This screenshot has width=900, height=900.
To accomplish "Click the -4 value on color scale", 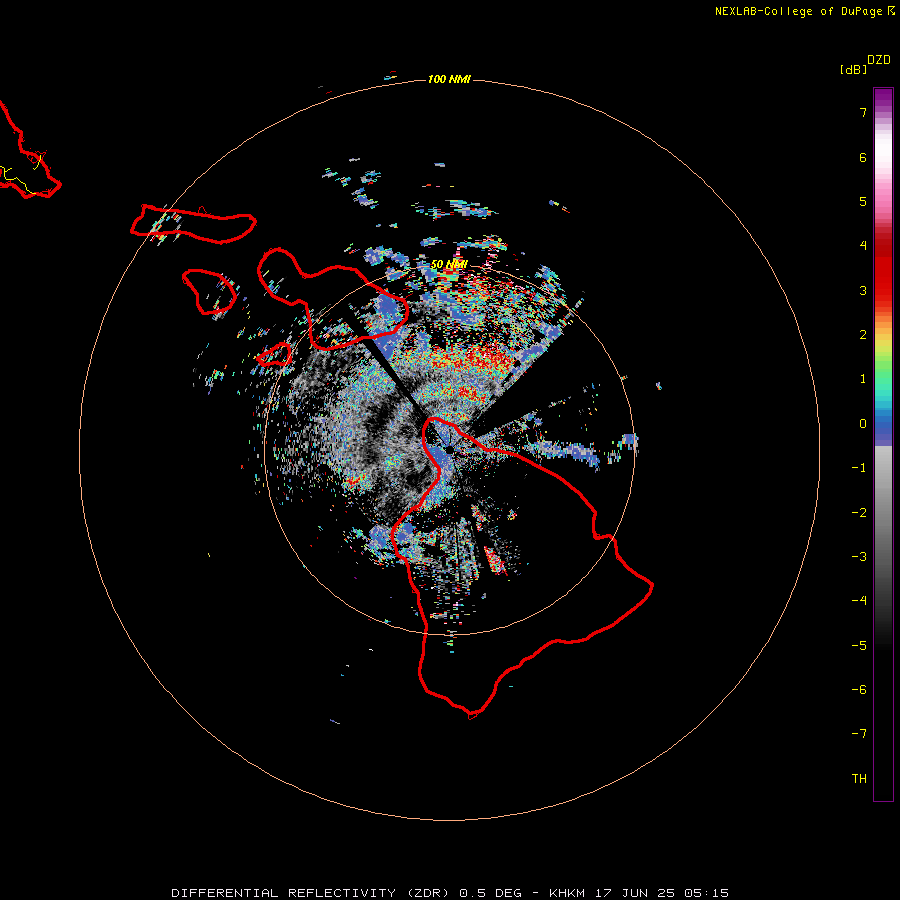I will coord(859,600).
